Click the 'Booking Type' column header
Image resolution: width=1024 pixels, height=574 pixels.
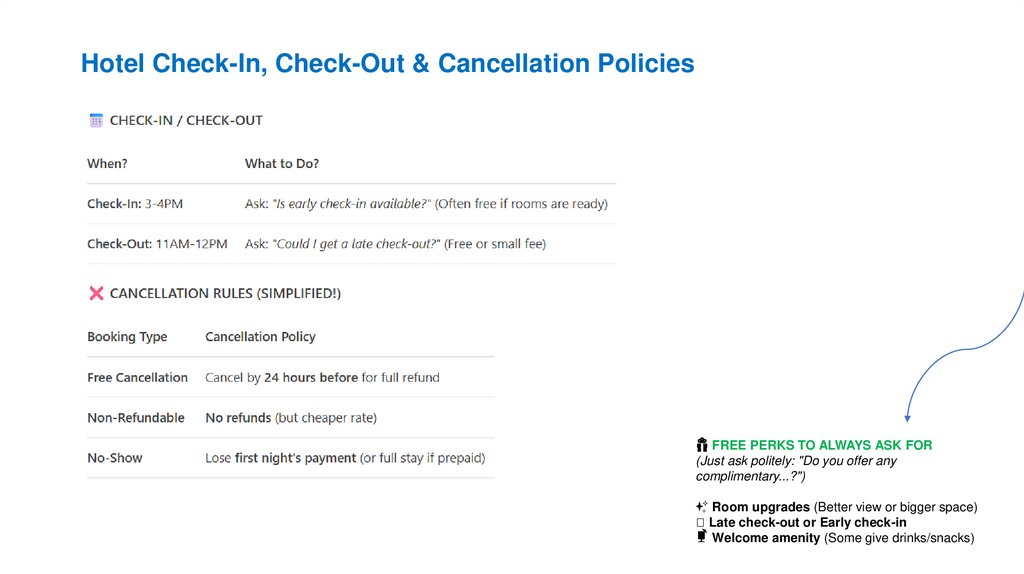coord(127,337)
